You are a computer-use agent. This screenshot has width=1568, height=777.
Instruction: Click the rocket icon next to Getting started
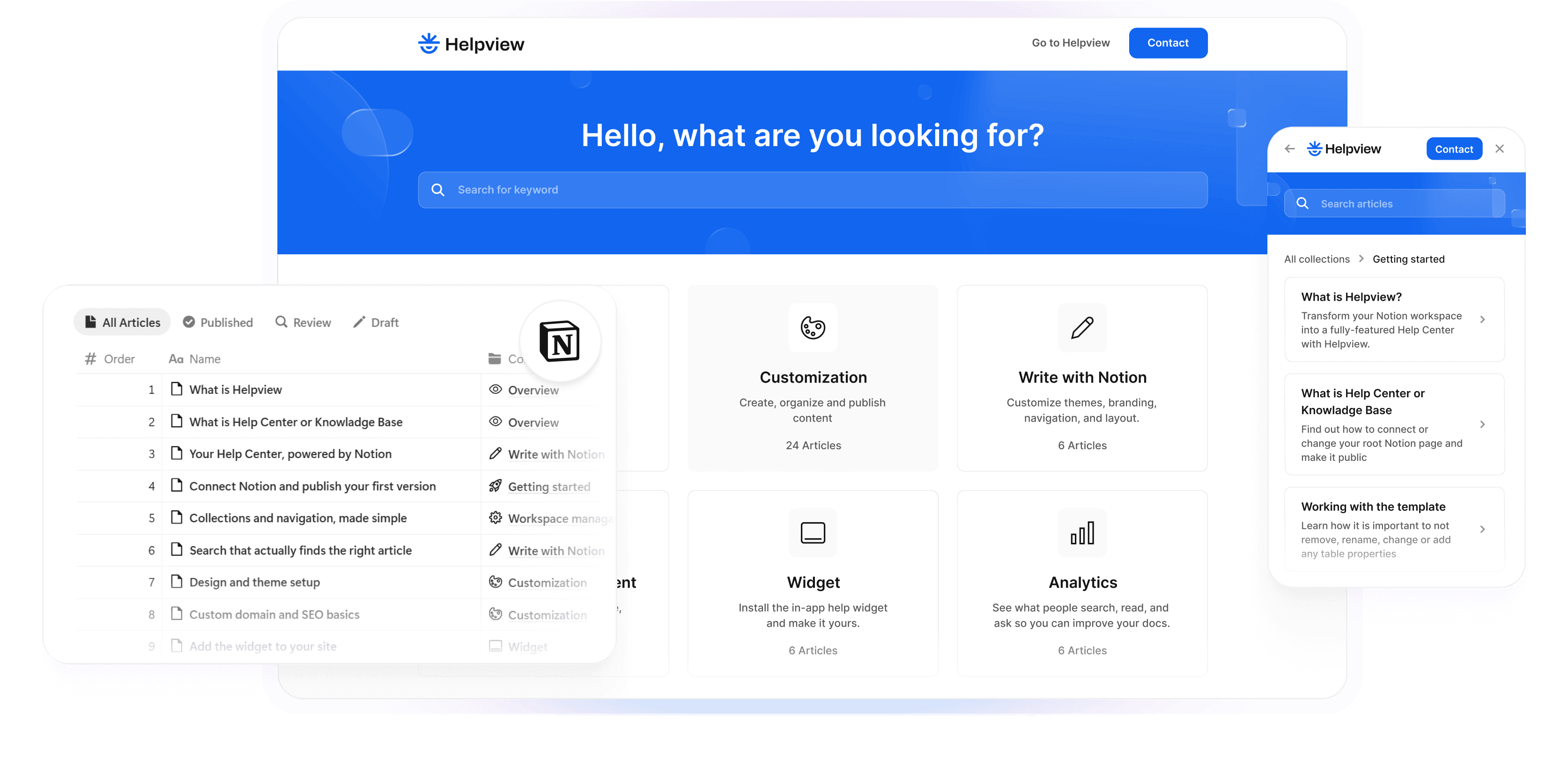tap(495, 486)
